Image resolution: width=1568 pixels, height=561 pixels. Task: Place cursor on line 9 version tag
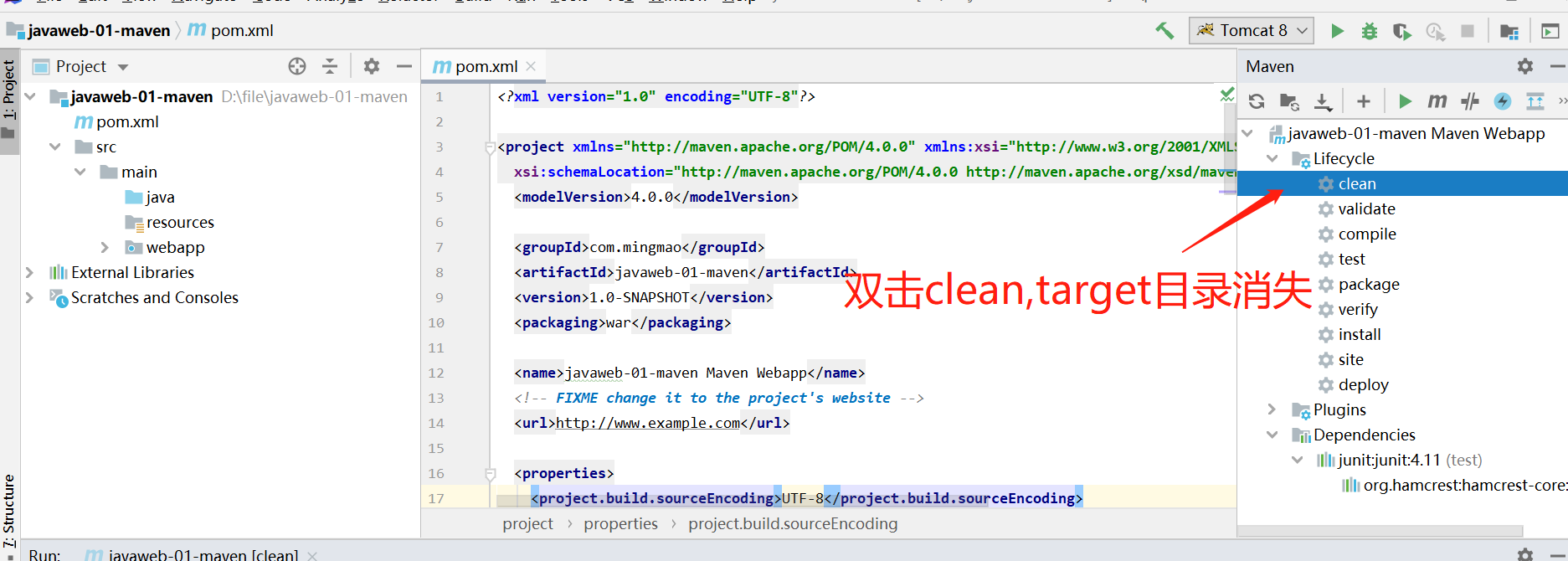click(643, 297)
